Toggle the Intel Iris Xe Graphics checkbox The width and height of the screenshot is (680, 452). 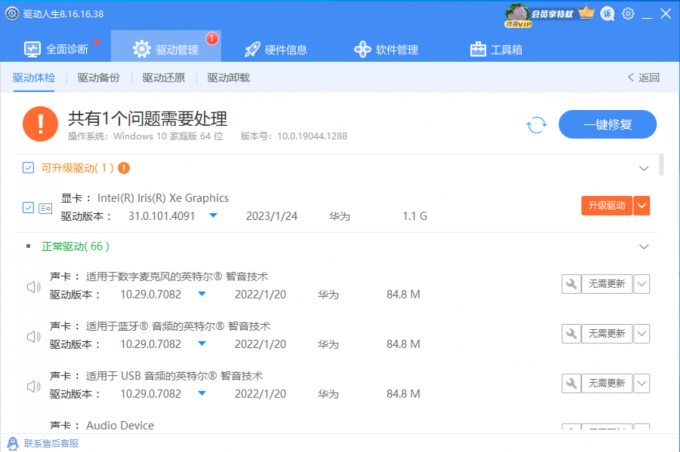point(28,208)
